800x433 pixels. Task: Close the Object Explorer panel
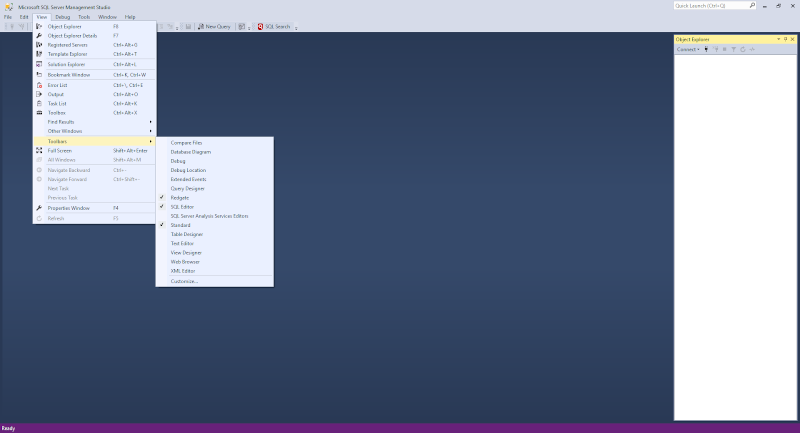click(792, 39)
